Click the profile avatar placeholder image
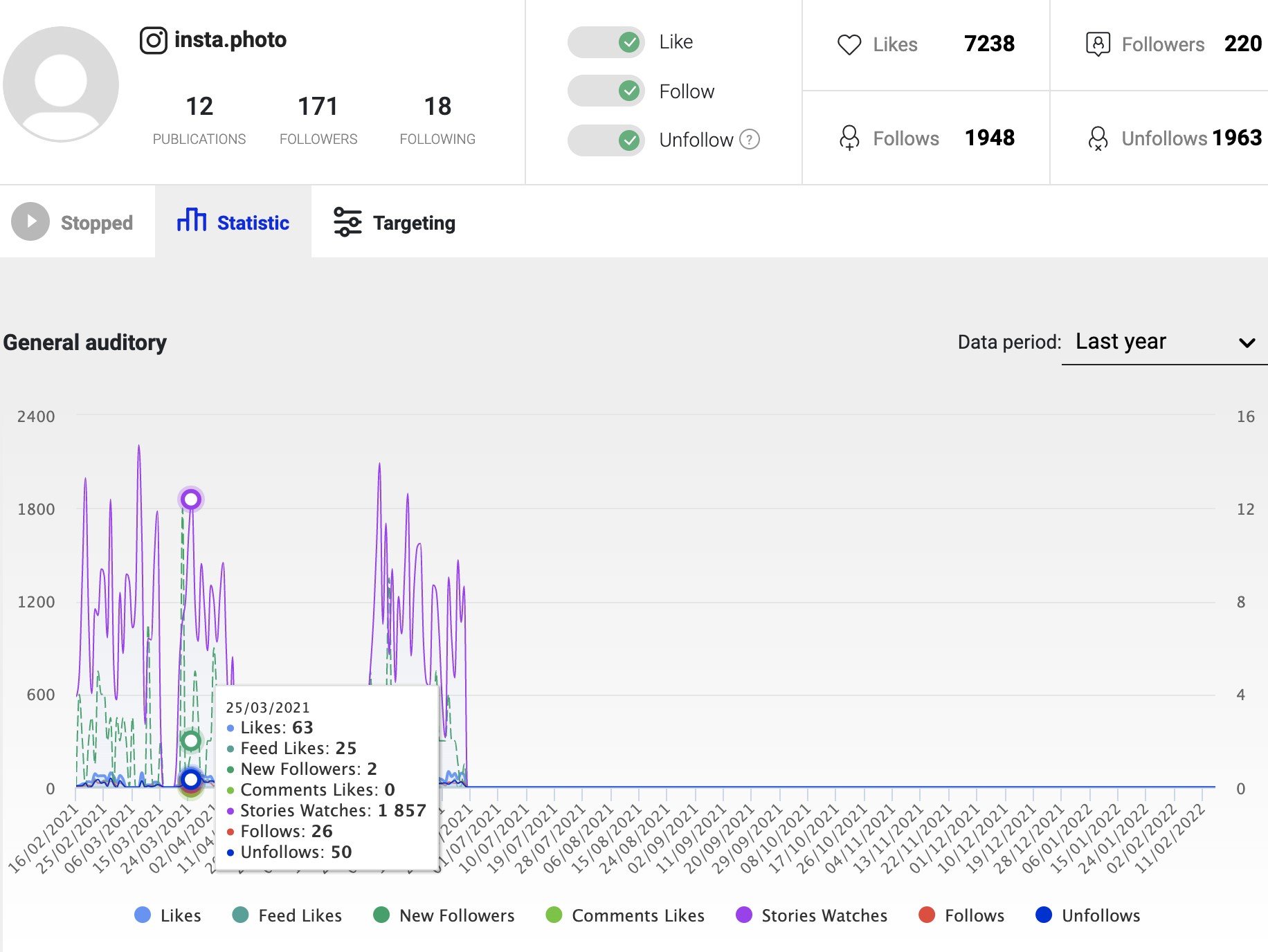This screenshot has width=1268, height=952. pos(61,84)
